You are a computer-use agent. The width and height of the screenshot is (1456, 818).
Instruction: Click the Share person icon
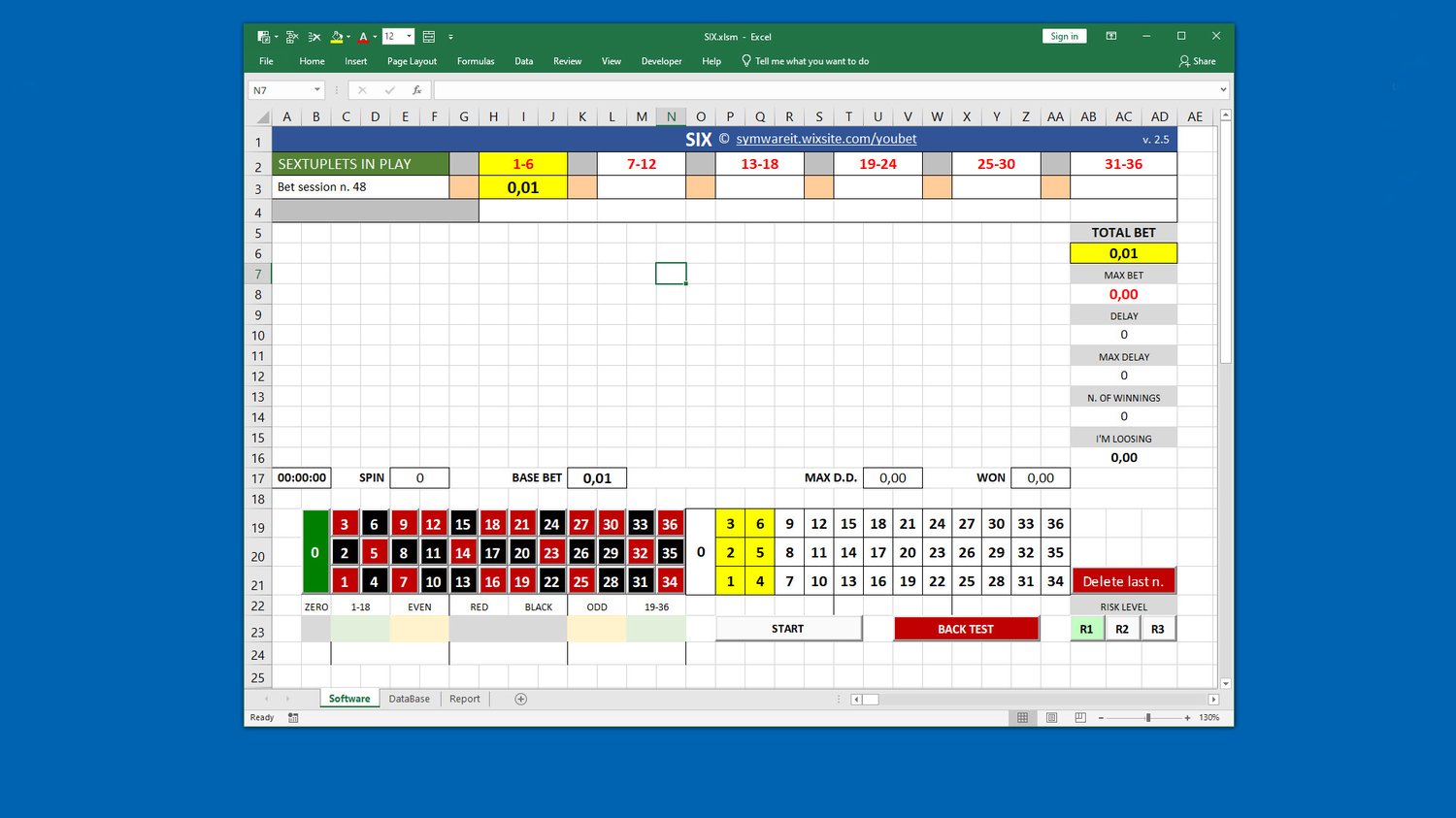click(x=1184, y=61)
